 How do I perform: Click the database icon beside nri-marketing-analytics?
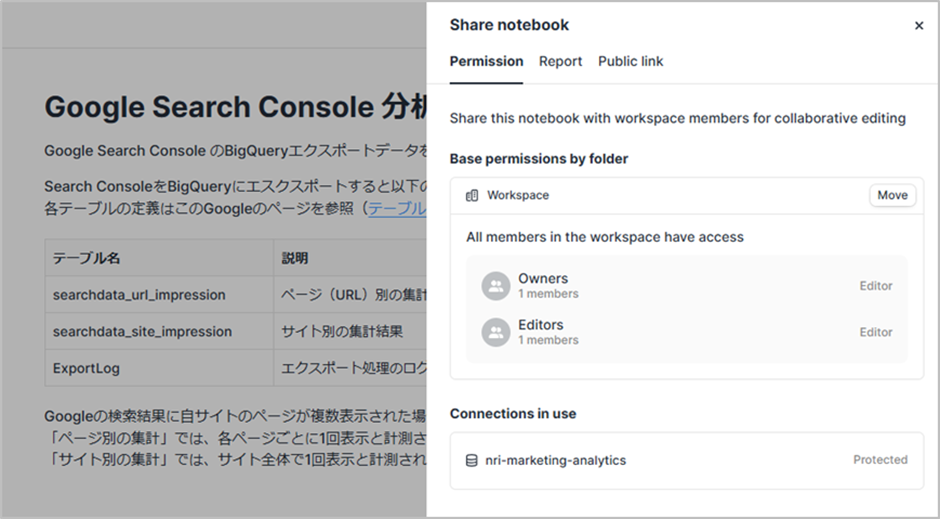pos(472,461)
